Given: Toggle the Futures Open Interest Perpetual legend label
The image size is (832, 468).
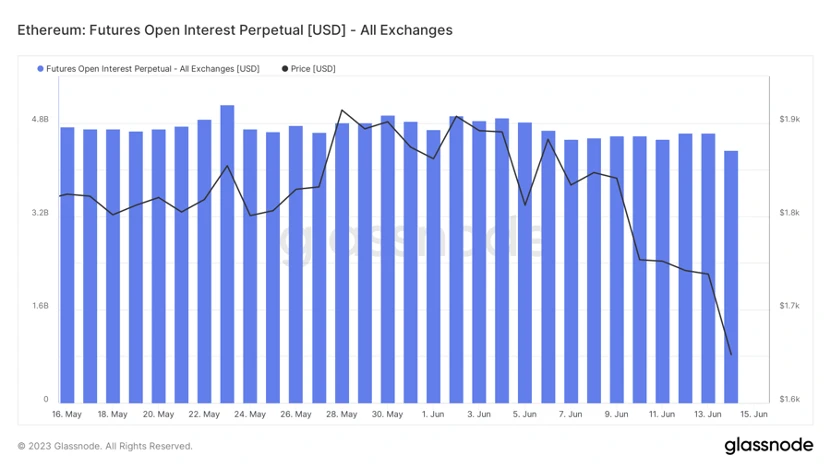Looking at the screenshot, I should 153,69.
